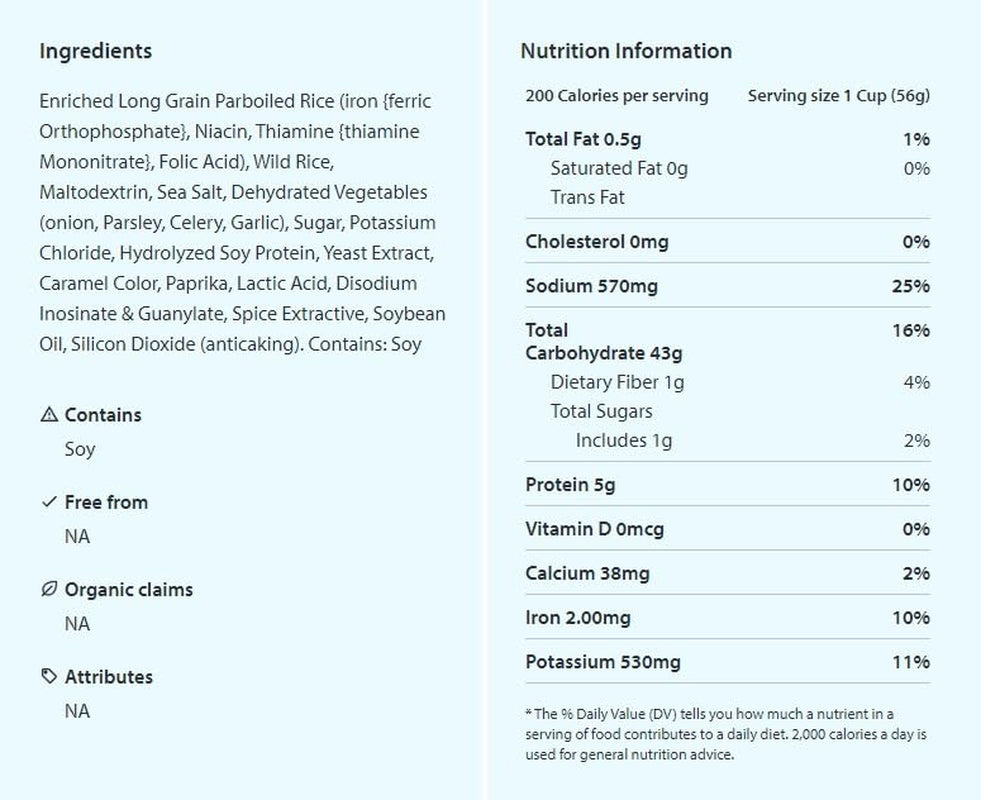981x800 pixels.
Task: Click the Attributes label
Action: [x=109, y=677]
